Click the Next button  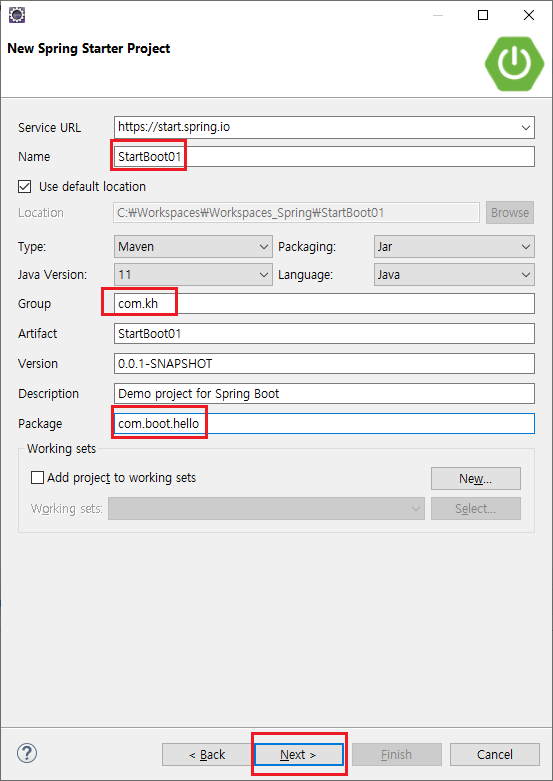(x=298, y=755)
